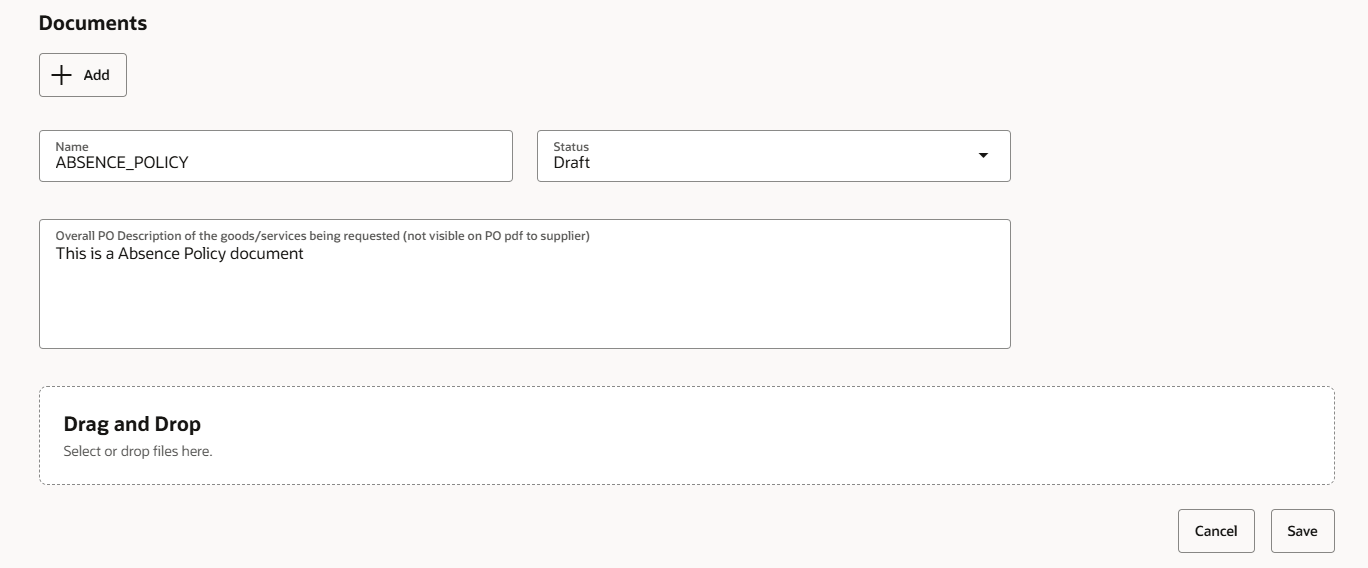Cancel the document edits

tap(1216, 531)
